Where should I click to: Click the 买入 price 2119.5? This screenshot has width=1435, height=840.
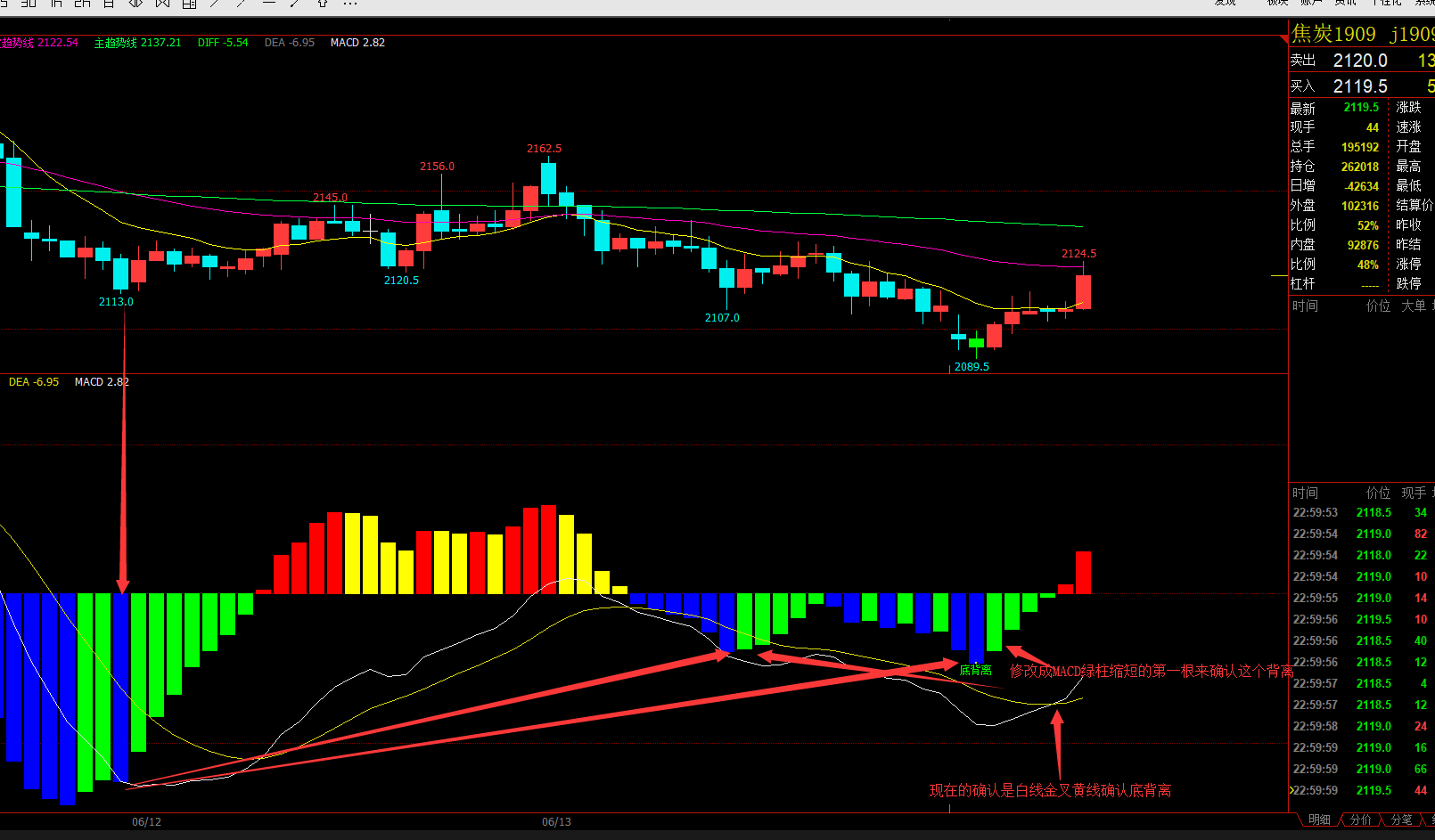click(1360, 86)
